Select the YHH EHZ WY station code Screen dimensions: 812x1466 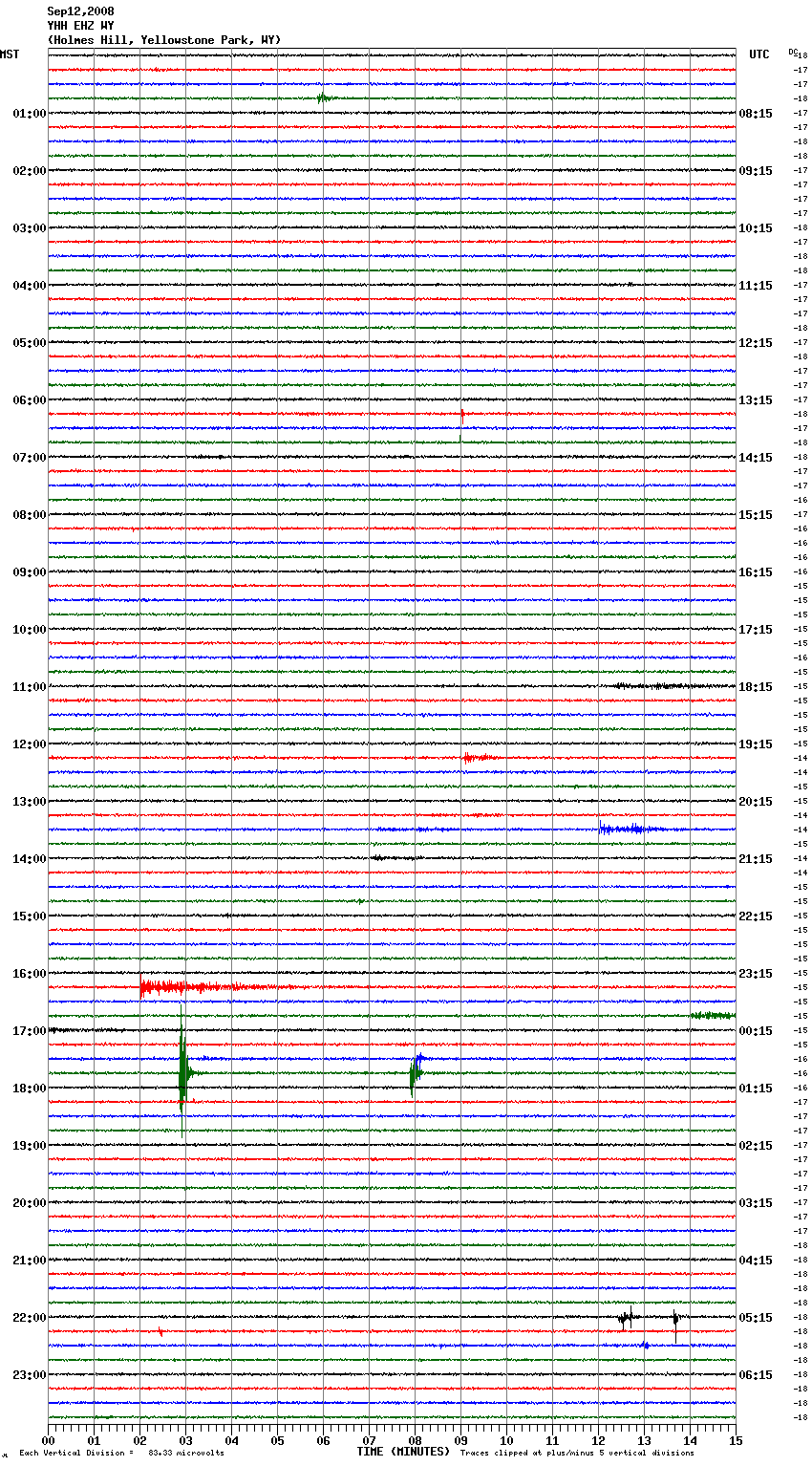click(x=80, y=26)
